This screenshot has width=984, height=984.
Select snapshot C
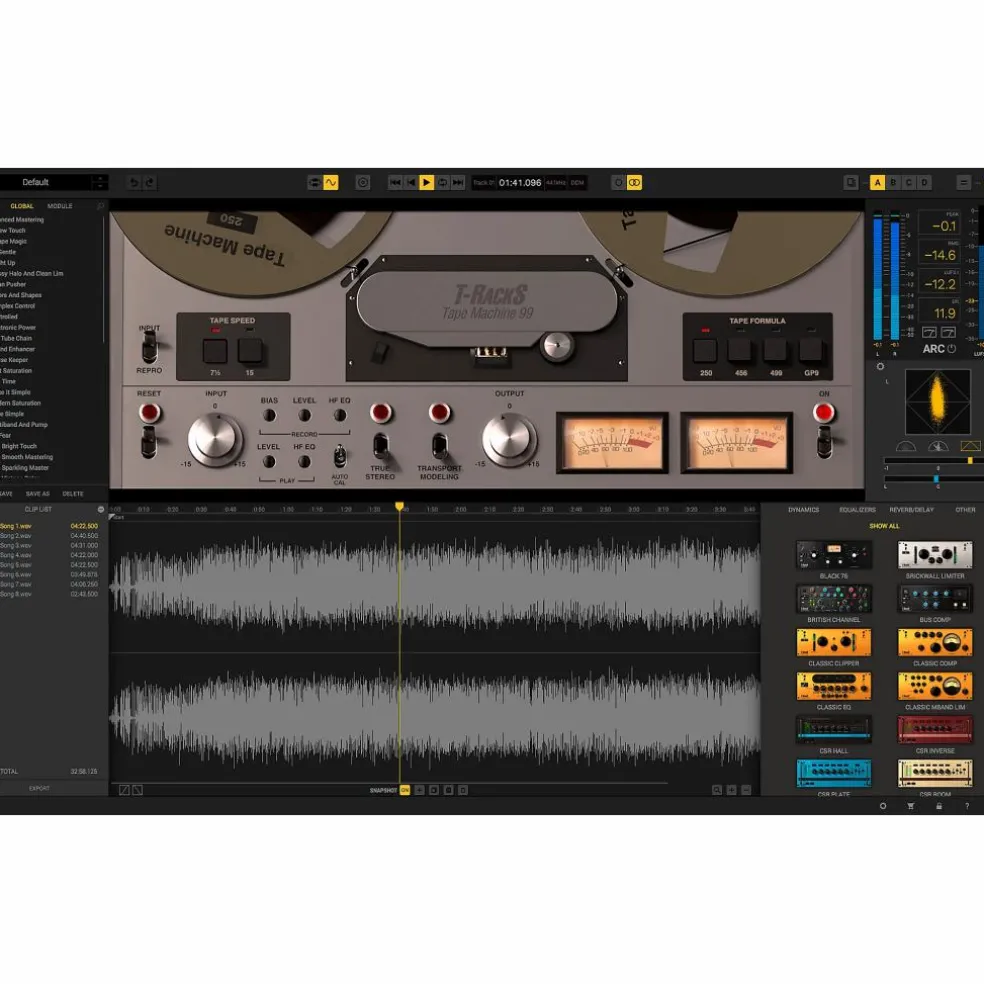[x=909, y=183]
